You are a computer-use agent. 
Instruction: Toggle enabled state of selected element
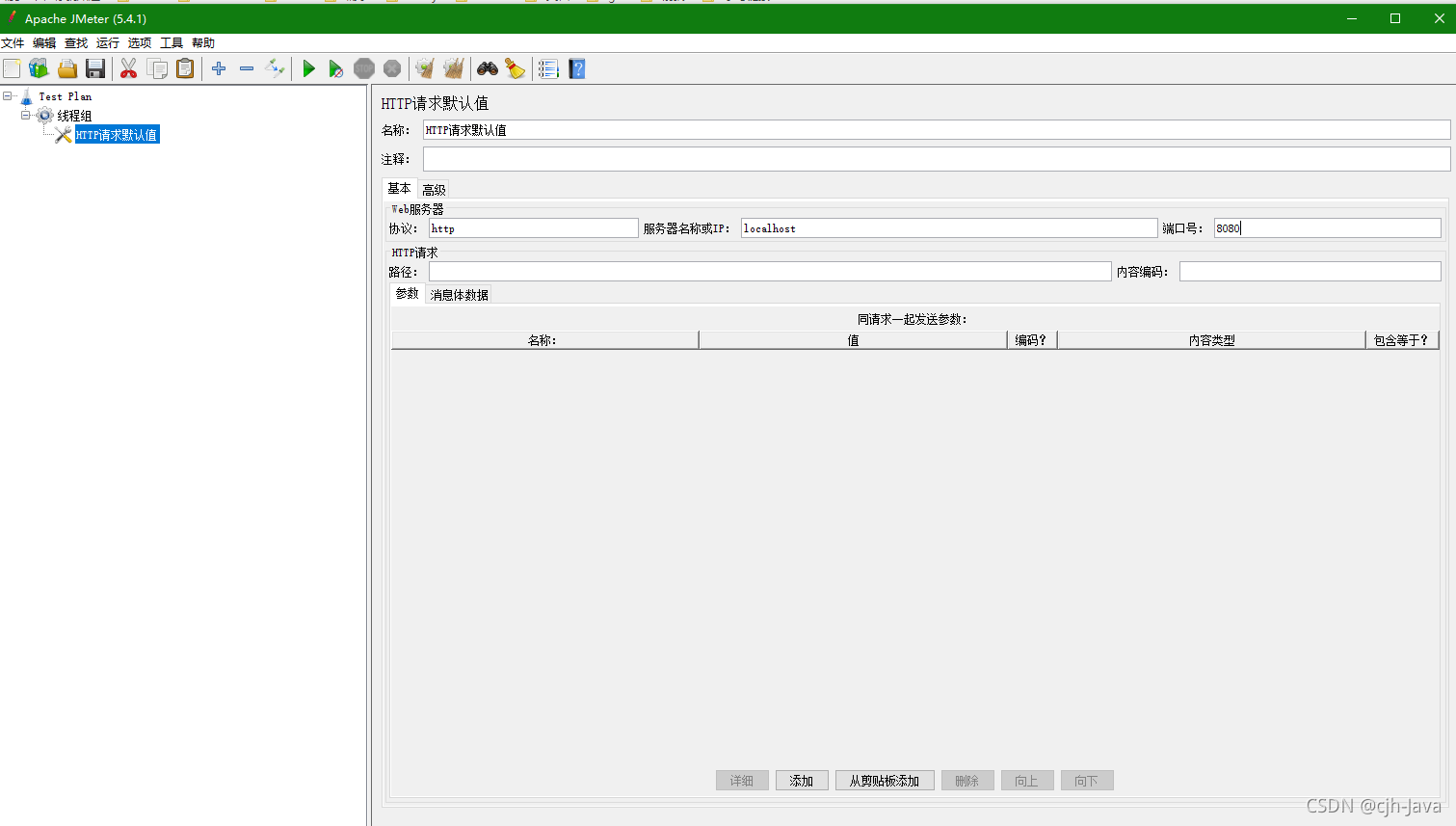click(x=276, y=68)
